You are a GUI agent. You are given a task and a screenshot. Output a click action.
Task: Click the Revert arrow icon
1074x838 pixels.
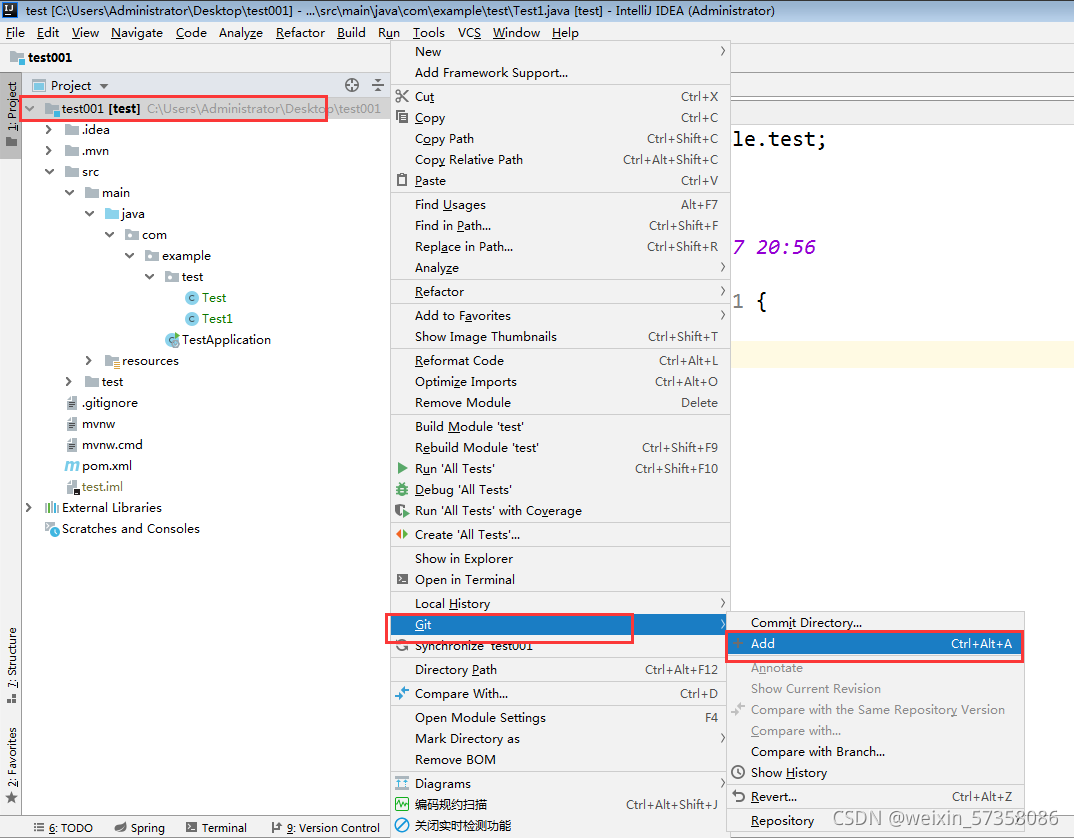pyautogui.click(x=738, y=796)
